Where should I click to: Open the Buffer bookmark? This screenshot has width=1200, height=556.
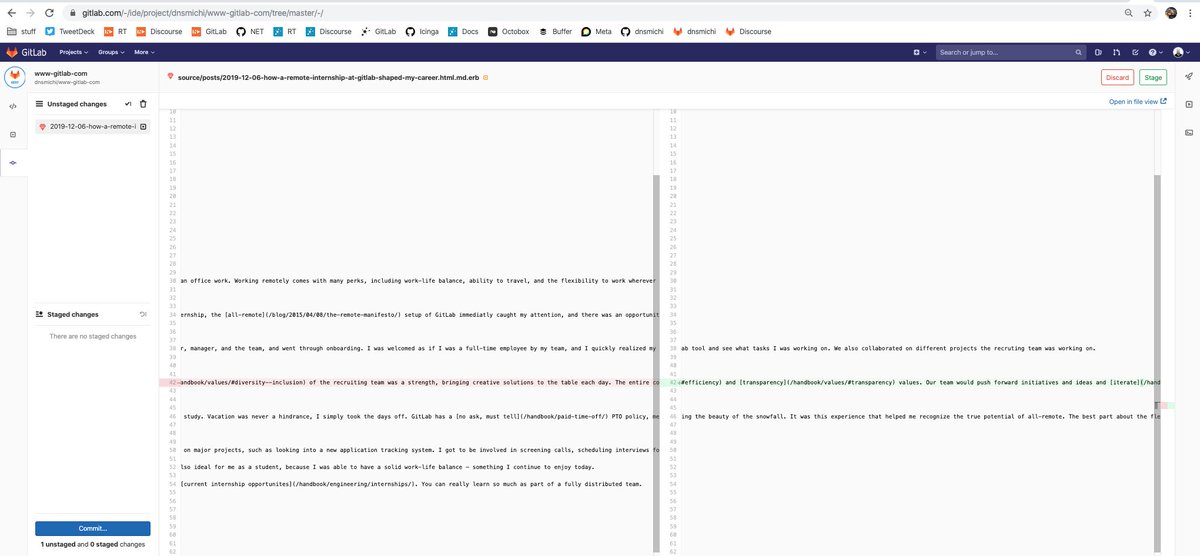click(x=555, y=31)
